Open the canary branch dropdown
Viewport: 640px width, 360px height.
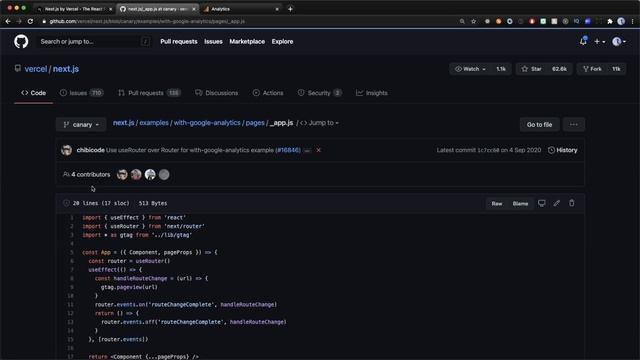[81, 124]
